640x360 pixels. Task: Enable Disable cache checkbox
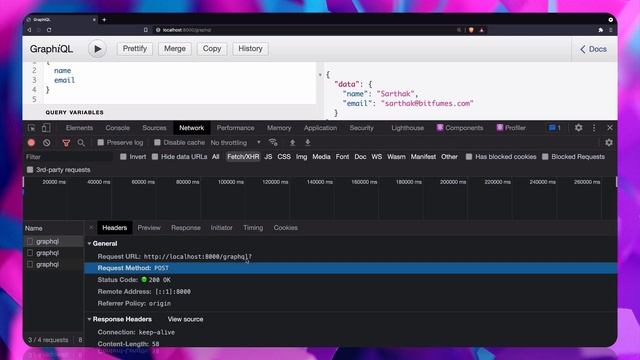(x=157, y=142)
